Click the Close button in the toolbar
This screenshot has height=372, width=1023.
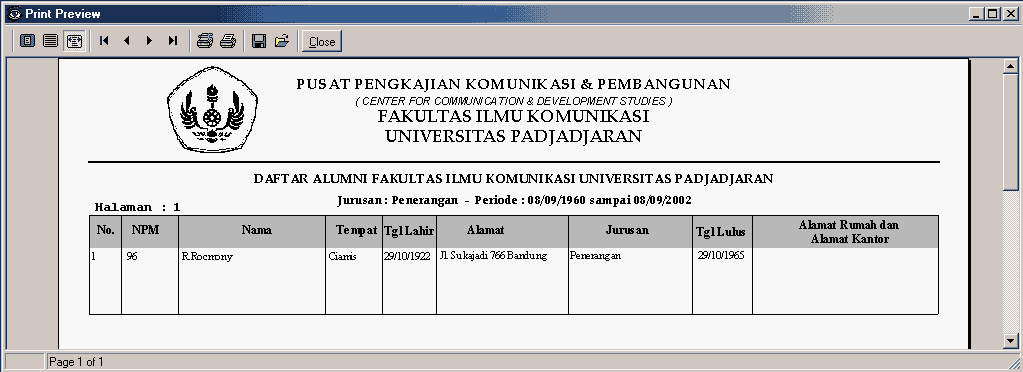[322, 41]
